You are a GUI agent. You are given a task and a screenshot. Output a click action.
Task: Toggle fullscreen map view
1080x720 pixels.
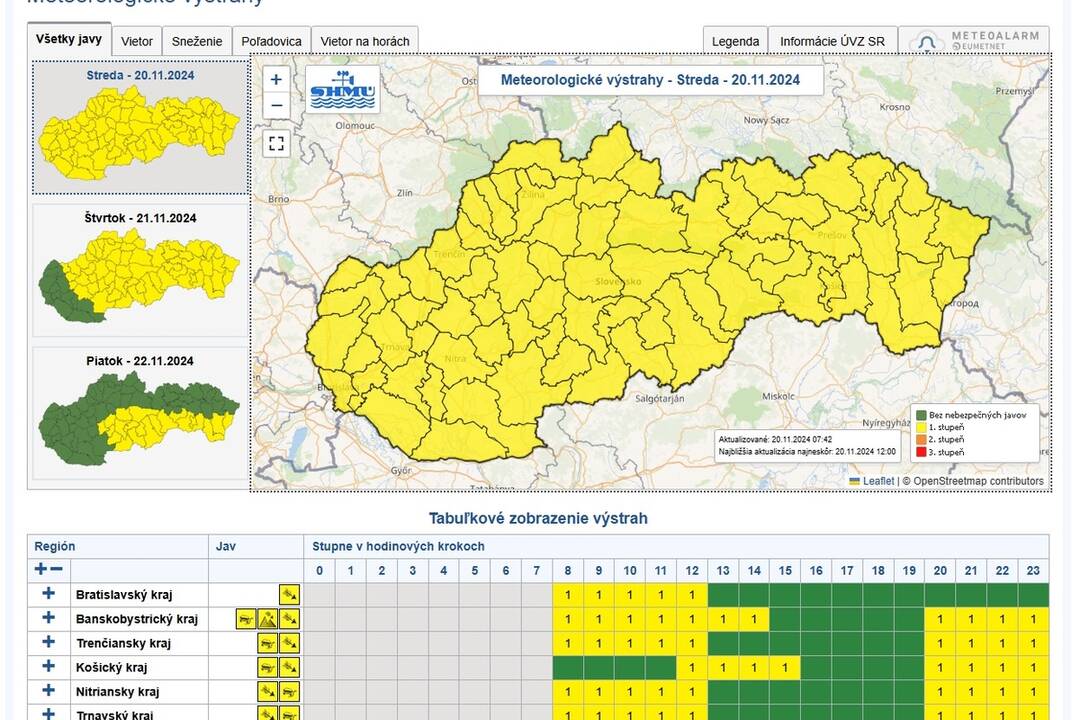click(277, 143)
